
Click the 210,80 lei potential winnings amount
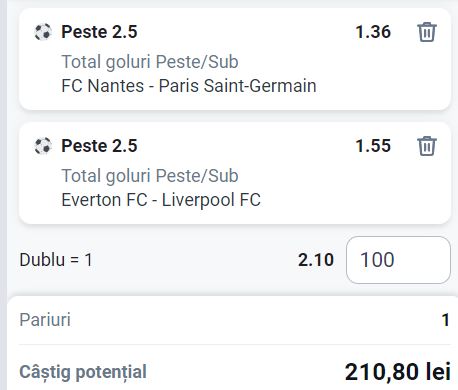coord(398,372)
